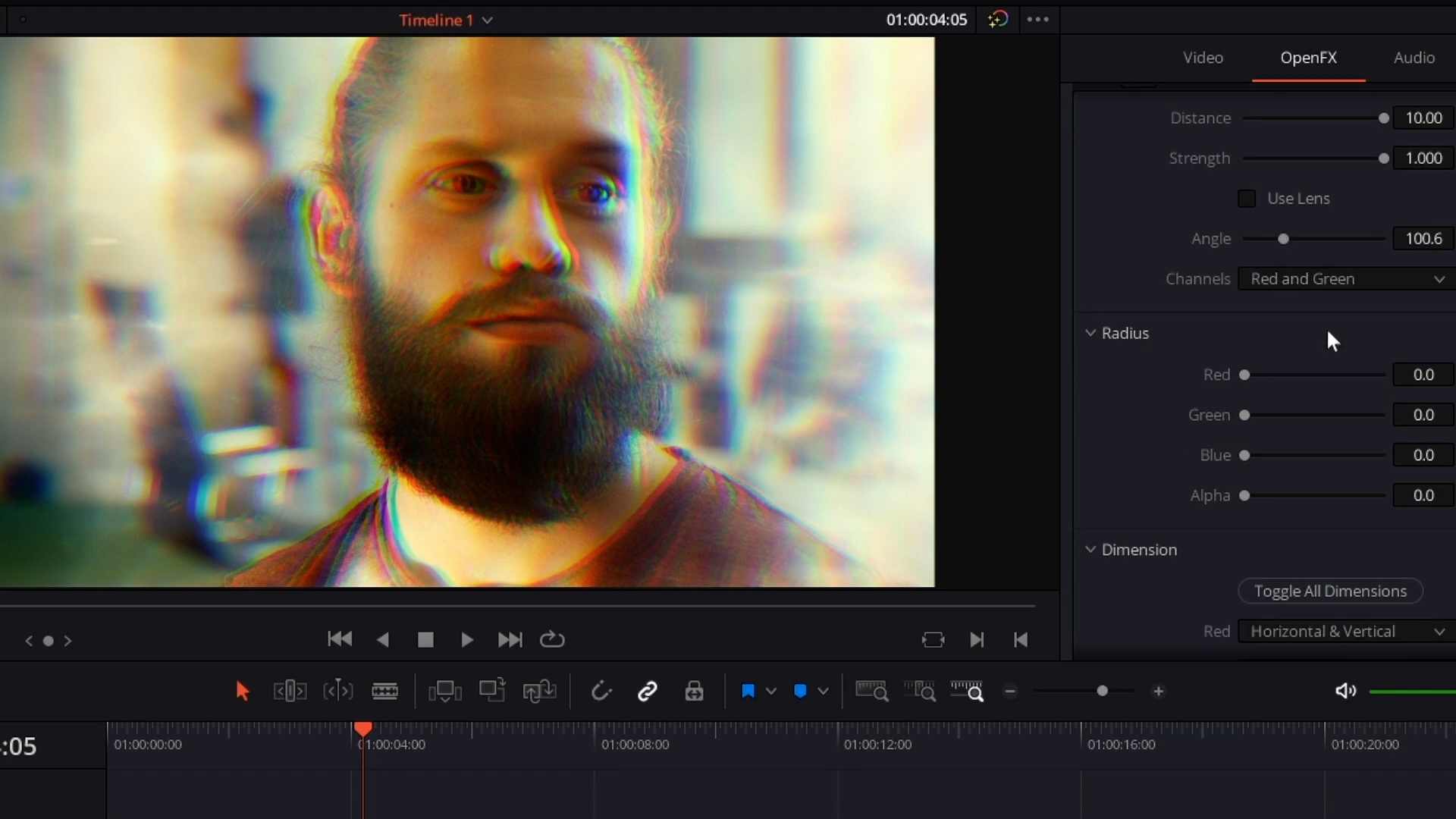This screenshot has height=819, width=1456.
Task: Collapse the Radius section
Action: pyautogui.click(x=1089, y=333)
